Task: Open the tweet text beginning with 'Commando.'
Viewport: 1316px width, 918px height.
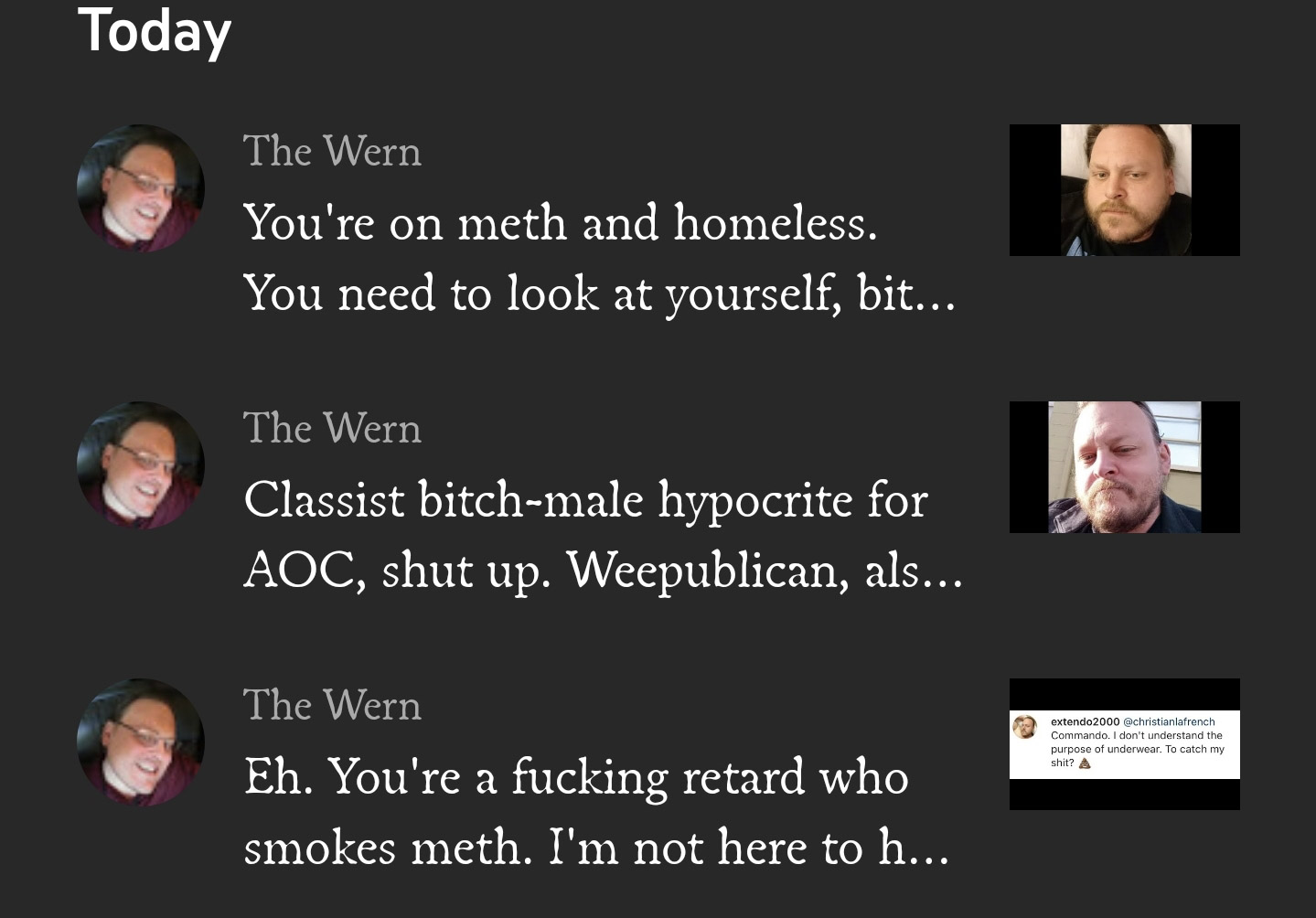Action: coord(1138,749)
